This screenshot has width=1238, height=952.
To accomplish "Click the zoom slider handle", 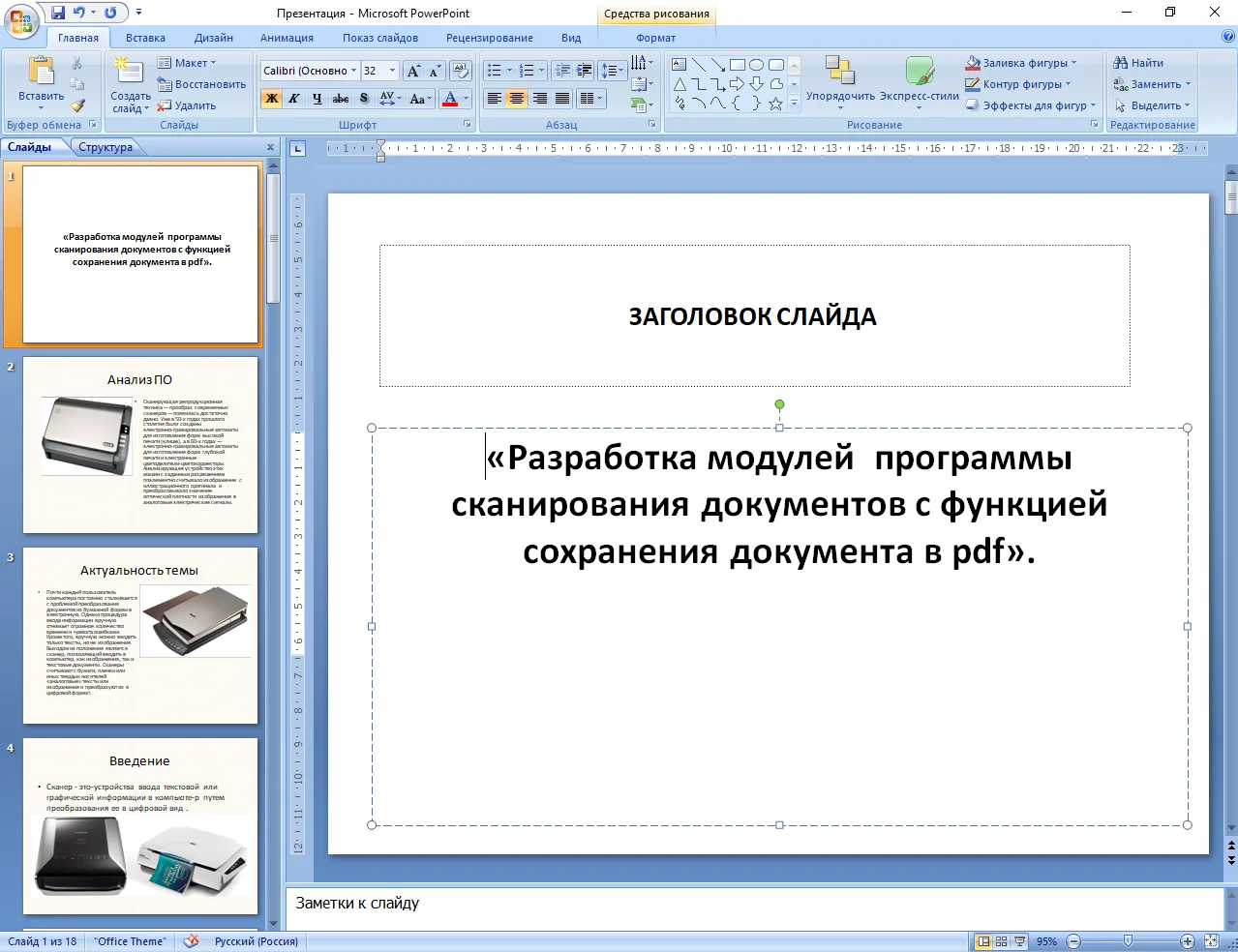I will 1128,941.
